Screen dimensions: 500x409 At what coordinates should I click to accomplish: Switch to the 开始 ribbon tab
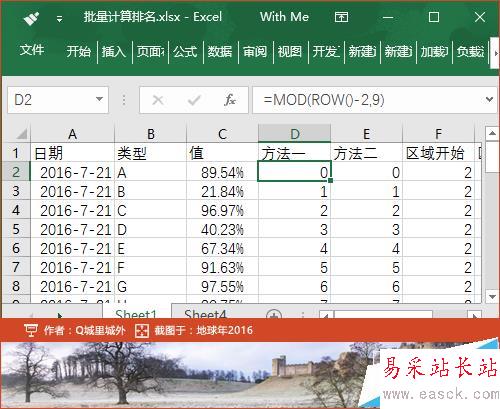click(x=78, y=52)
